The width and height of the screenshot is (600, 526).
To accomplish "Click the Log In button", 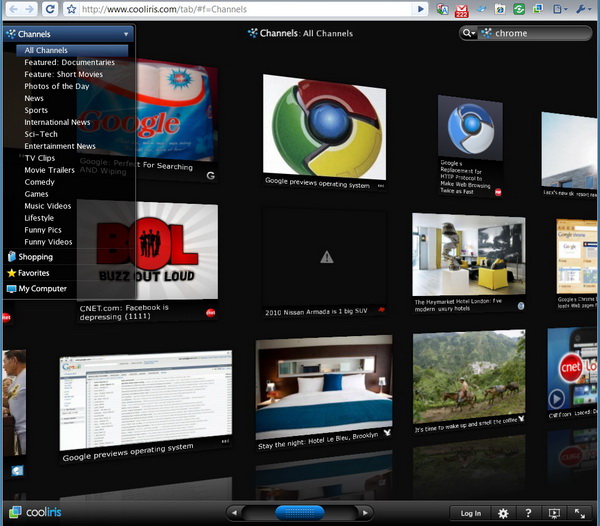I will tap(470, 513).
